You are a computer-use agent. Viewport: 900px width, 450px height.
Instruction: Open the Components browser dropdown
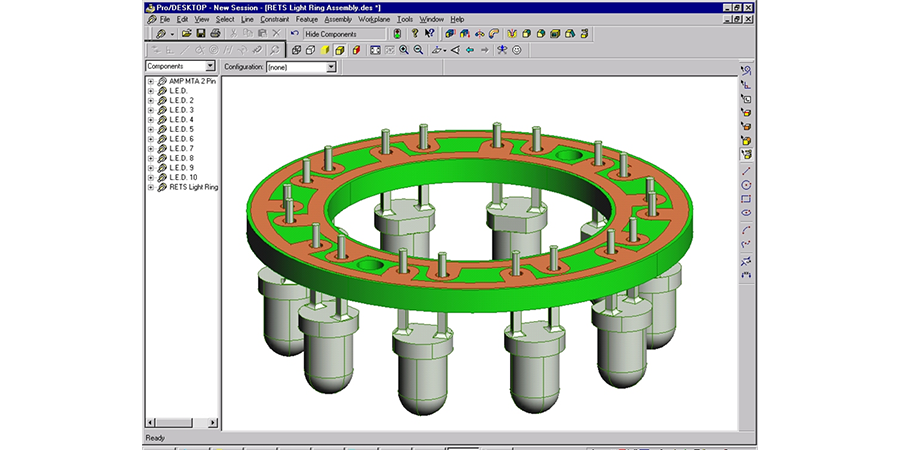tap(209, 66)
